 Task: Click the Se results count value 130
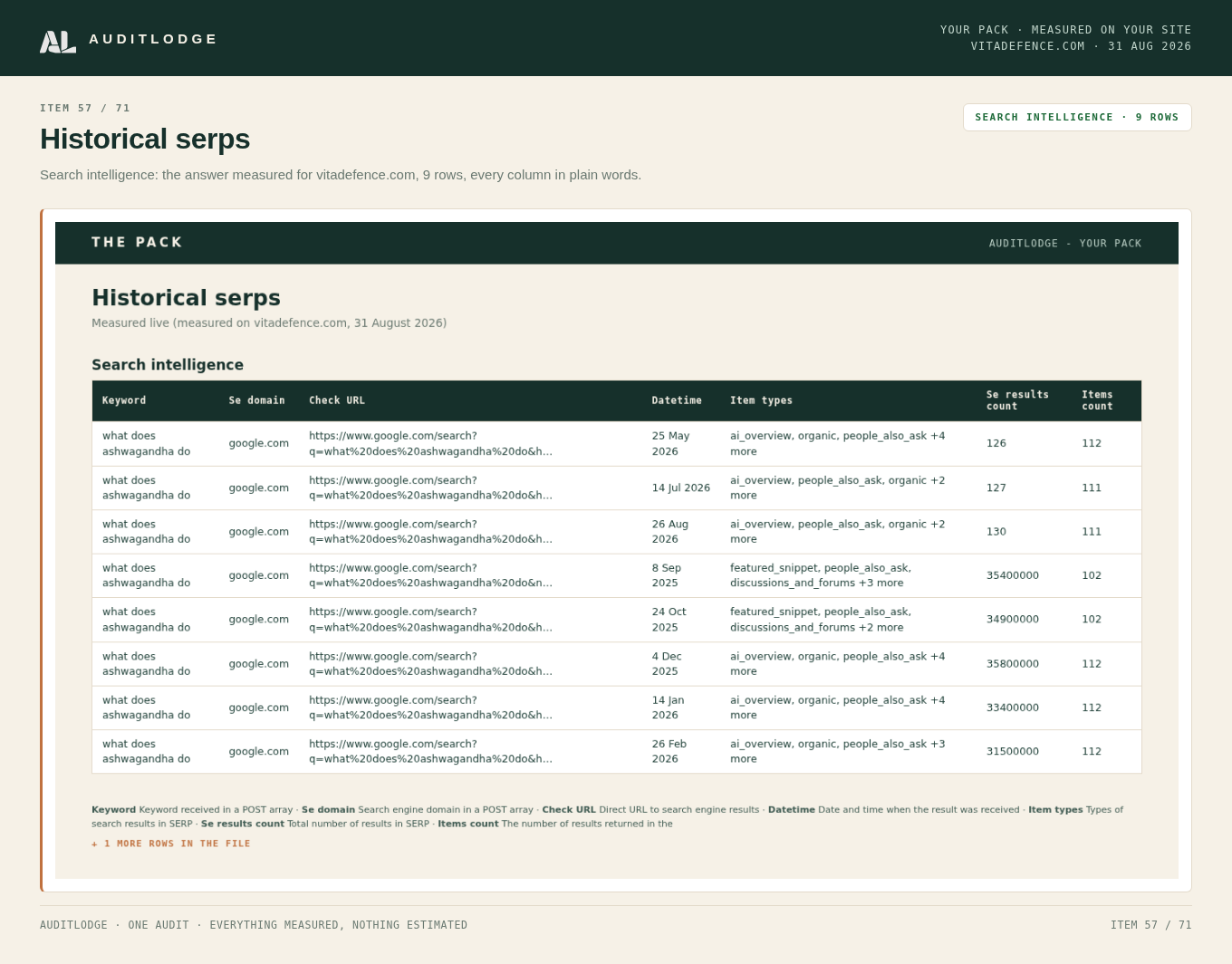point(996,532)
